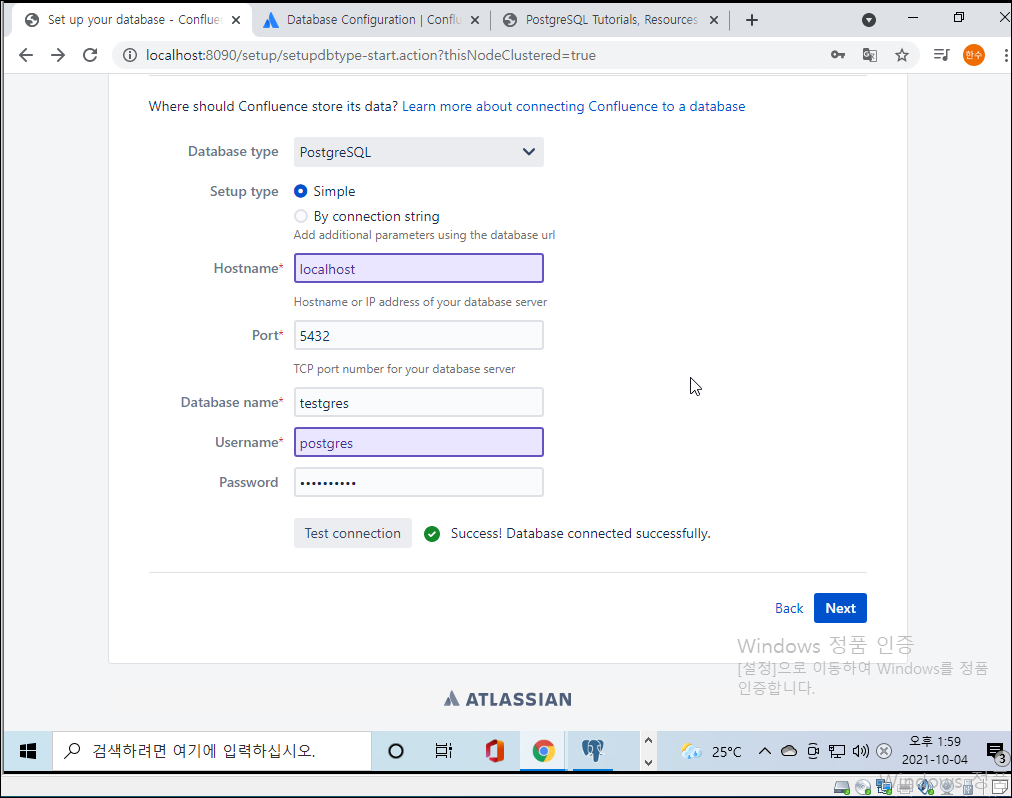View site information icon in address bar
Viewport: 1012px width, 798px height.
pos(130,56)
